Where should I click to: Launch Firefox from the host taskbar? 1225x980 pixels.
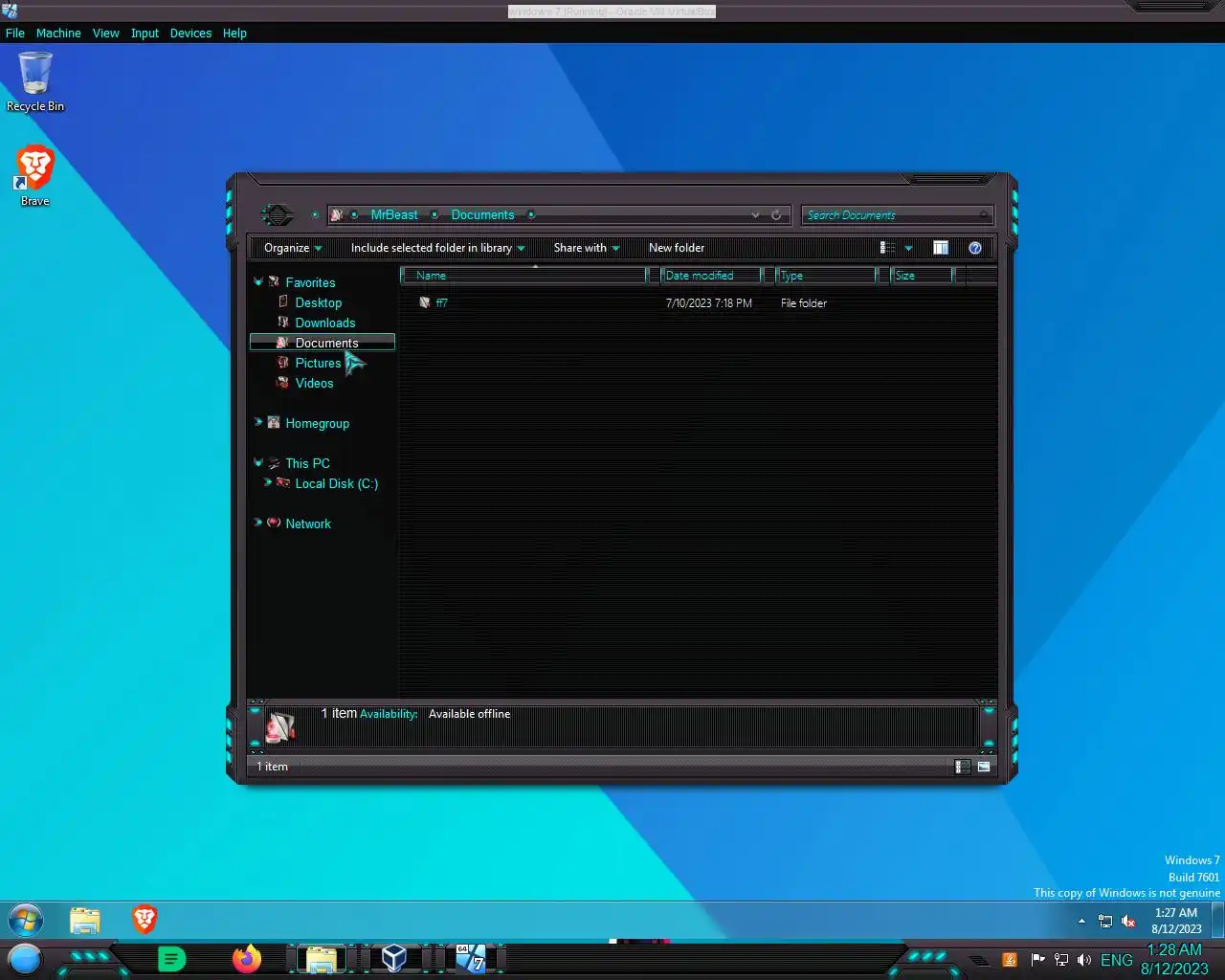click(247, 959)
